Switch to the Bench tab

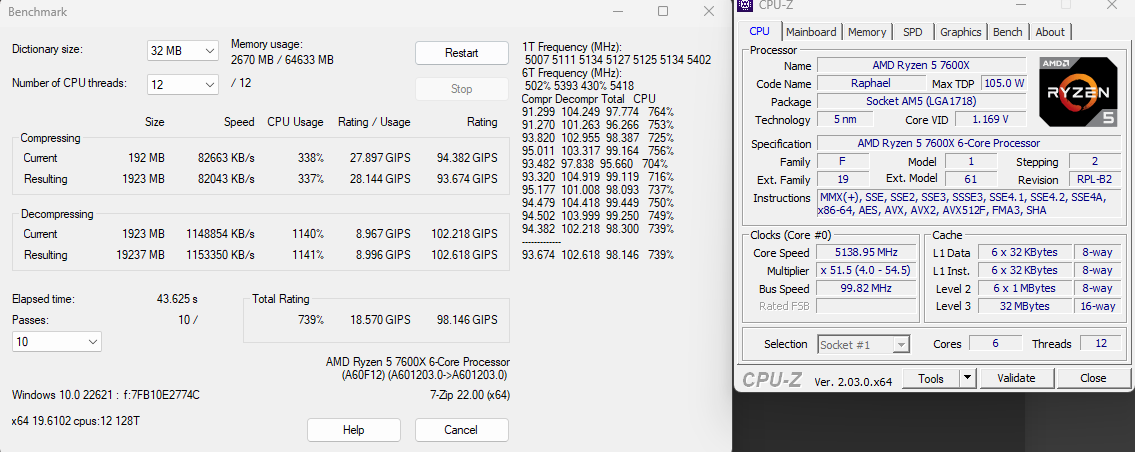1008,32
